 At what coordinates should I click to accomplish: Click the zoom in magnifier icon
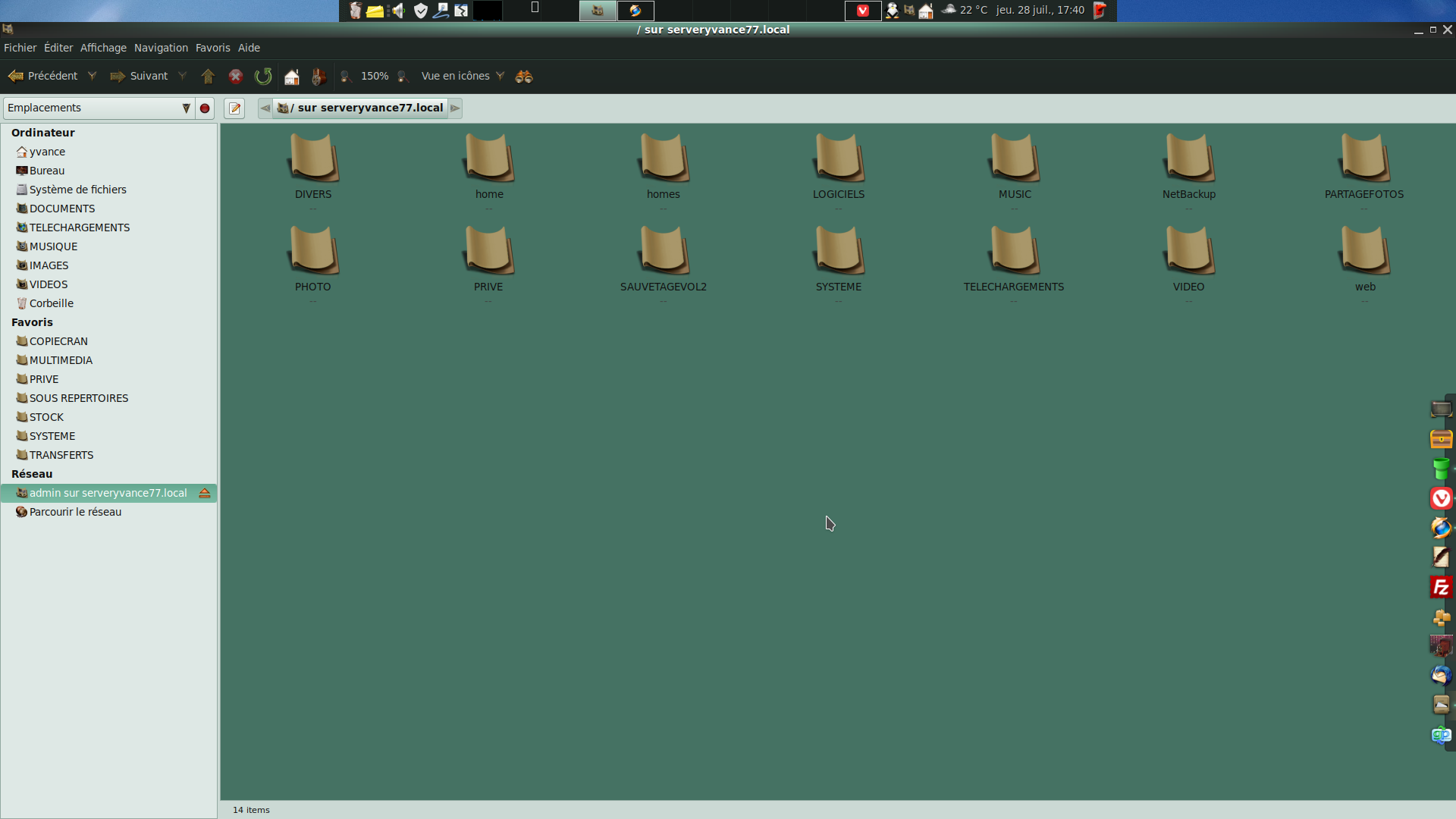(403, 76)
